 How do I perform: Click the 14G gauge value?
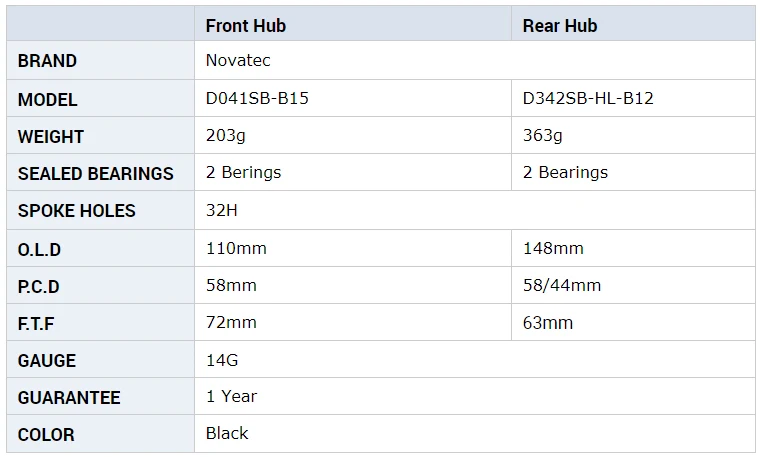pos(222,360)
